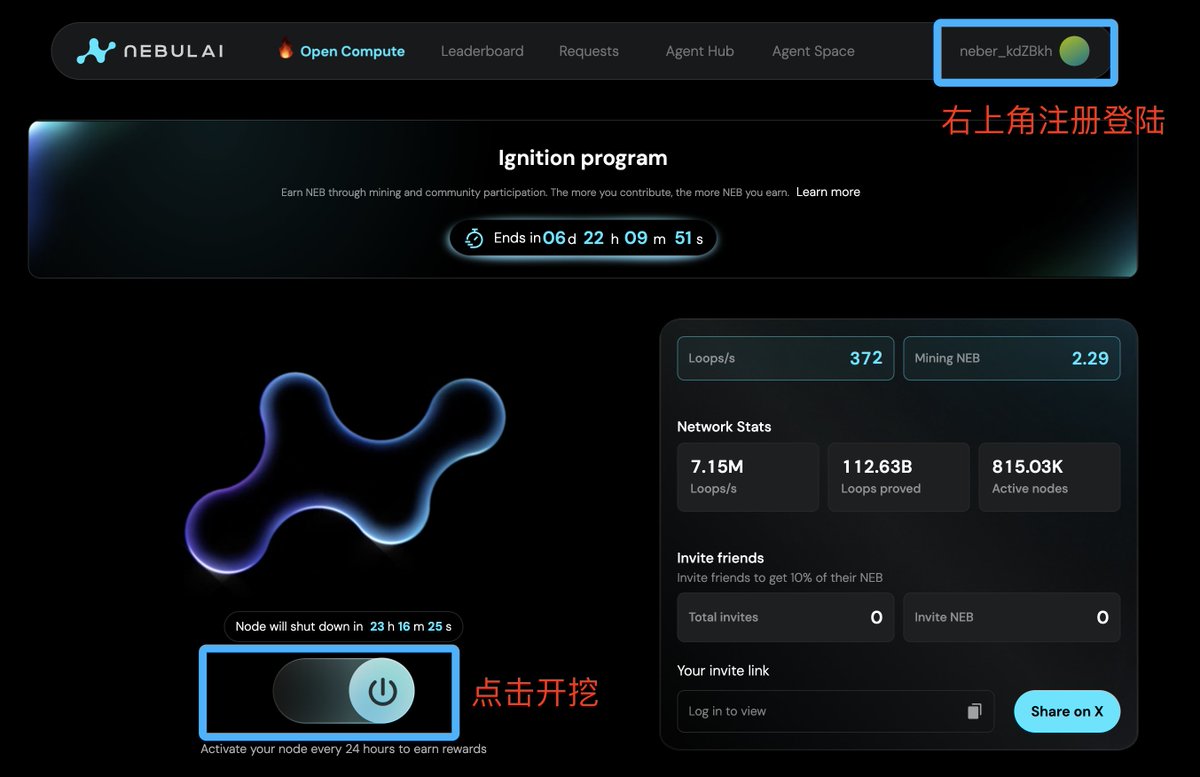Go to the Leaderboard tab
The height and width of the screenshot is (777, 1200).
tap(482, 51)
